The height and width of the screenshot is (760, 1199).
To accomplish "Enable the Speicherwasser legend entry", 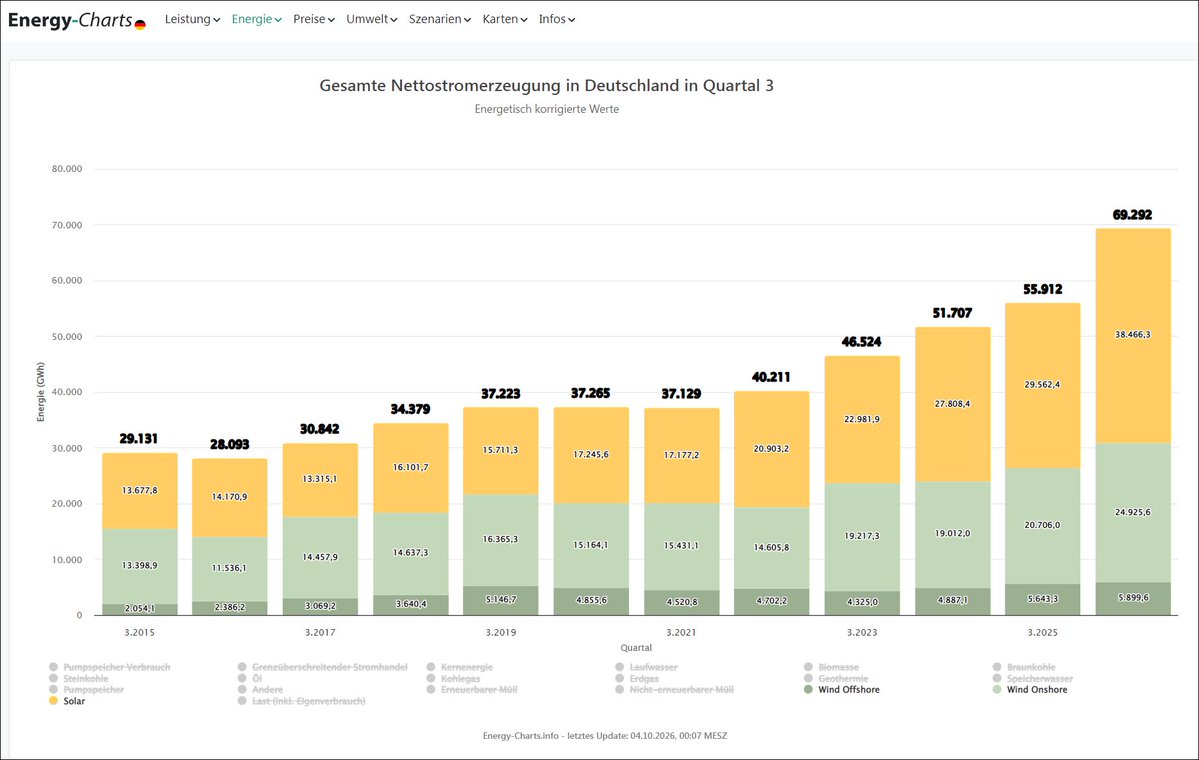I will point(1033,679).
